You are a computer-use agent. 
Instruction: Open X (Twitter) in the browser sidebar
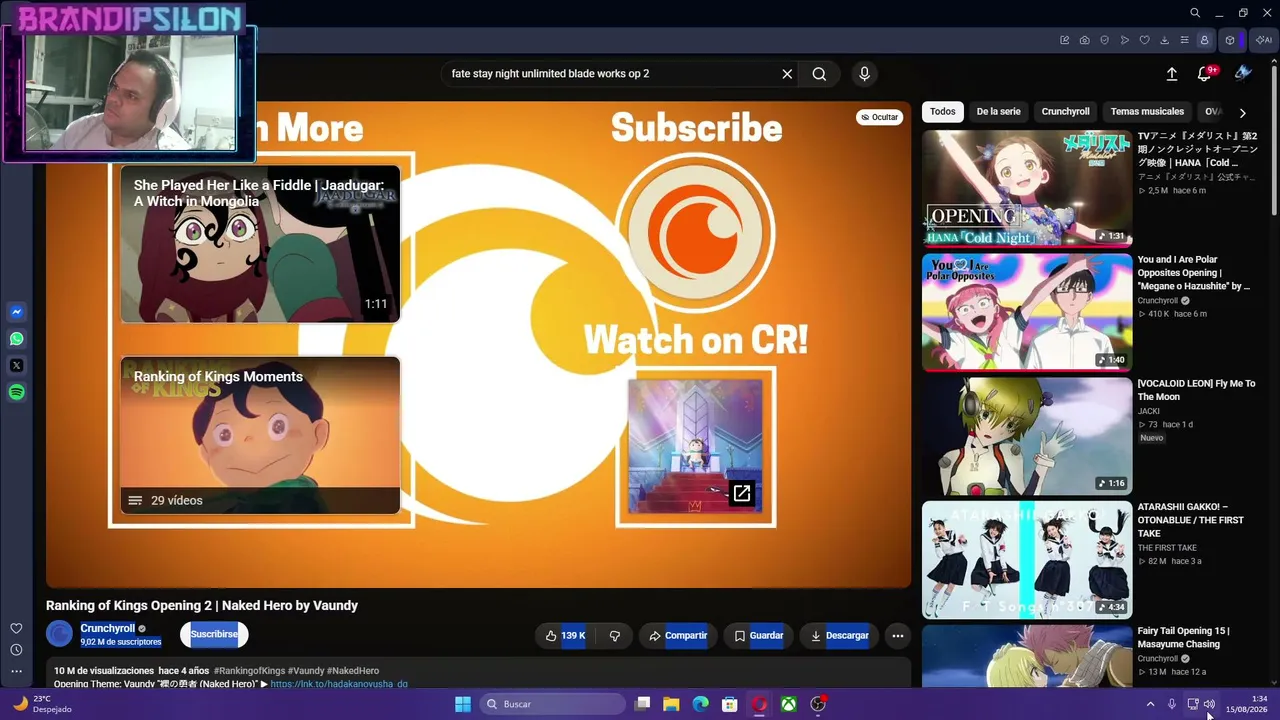(16, 366)
